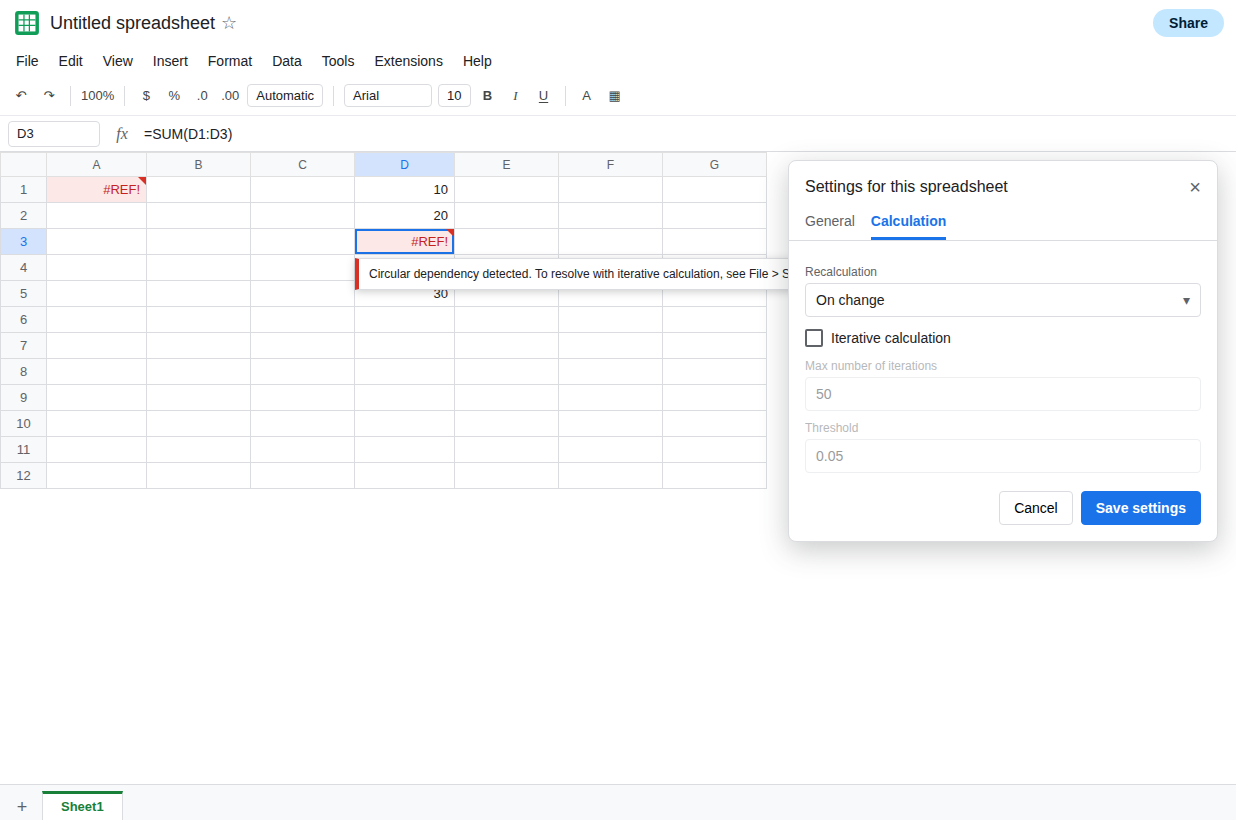
Task: Select row 5 header
Action: [x=23, y=294]
